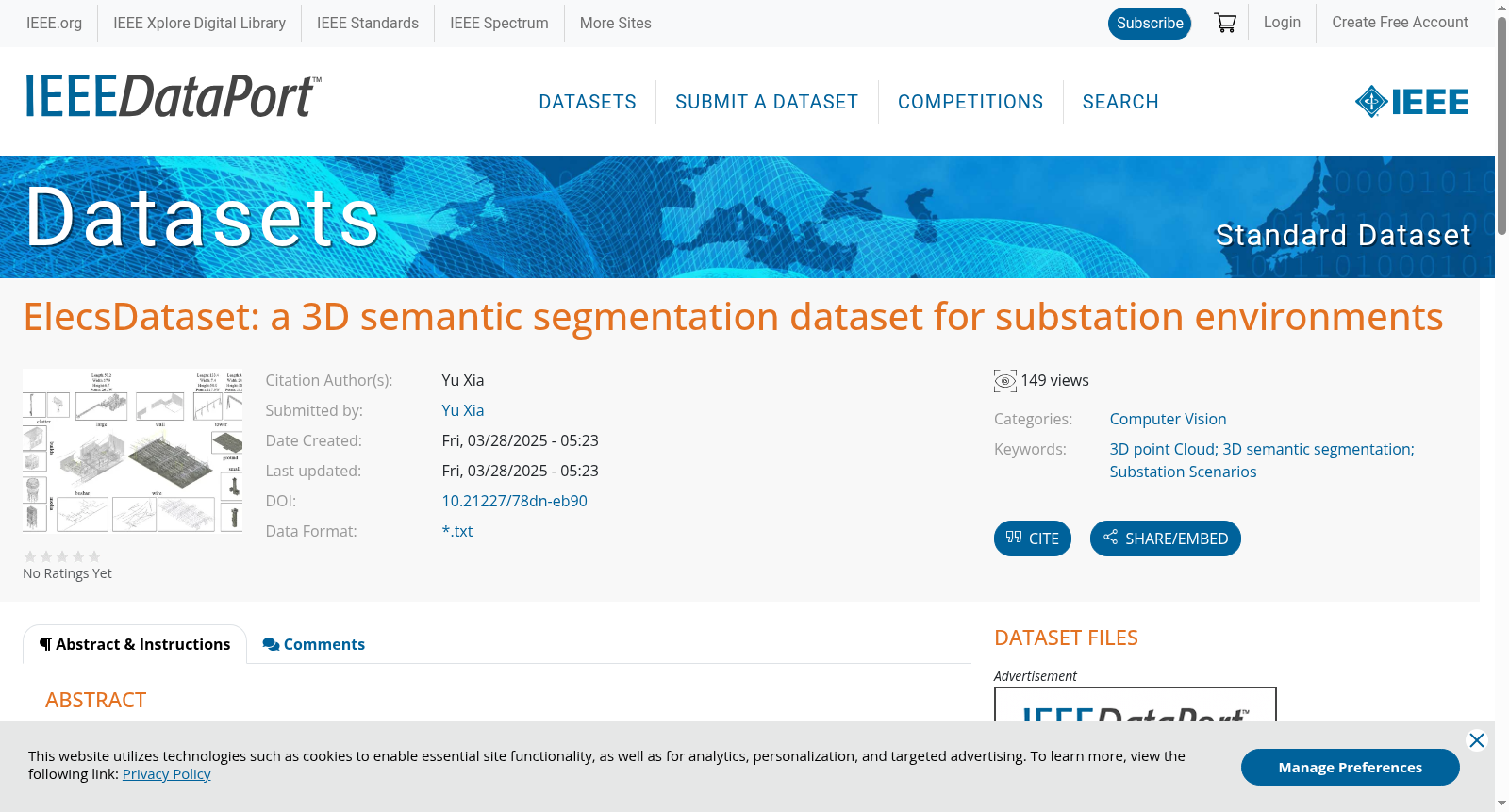The width and height of the screenshot is (1509, 812).
Task: Open the Search menu item
Action: click(x=1120, y=102)
